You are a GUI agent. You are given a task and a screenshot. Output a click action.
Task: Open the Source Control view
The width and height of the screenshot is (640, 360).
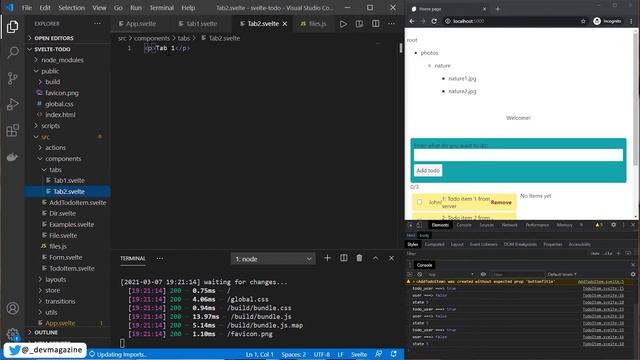click(x=12, y=78)
